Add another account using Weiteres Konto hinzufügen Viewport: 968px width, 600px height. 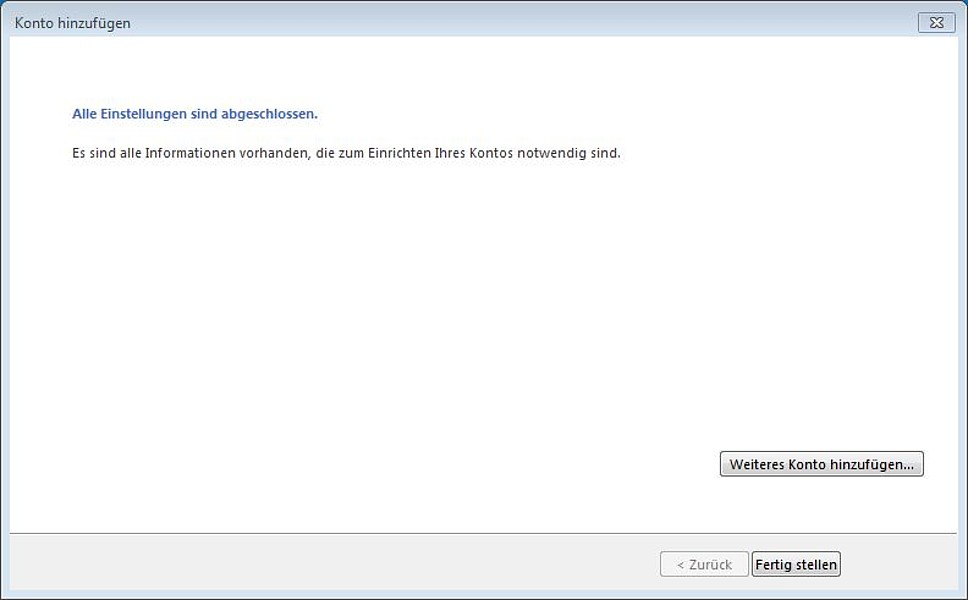tap(822, 464)
